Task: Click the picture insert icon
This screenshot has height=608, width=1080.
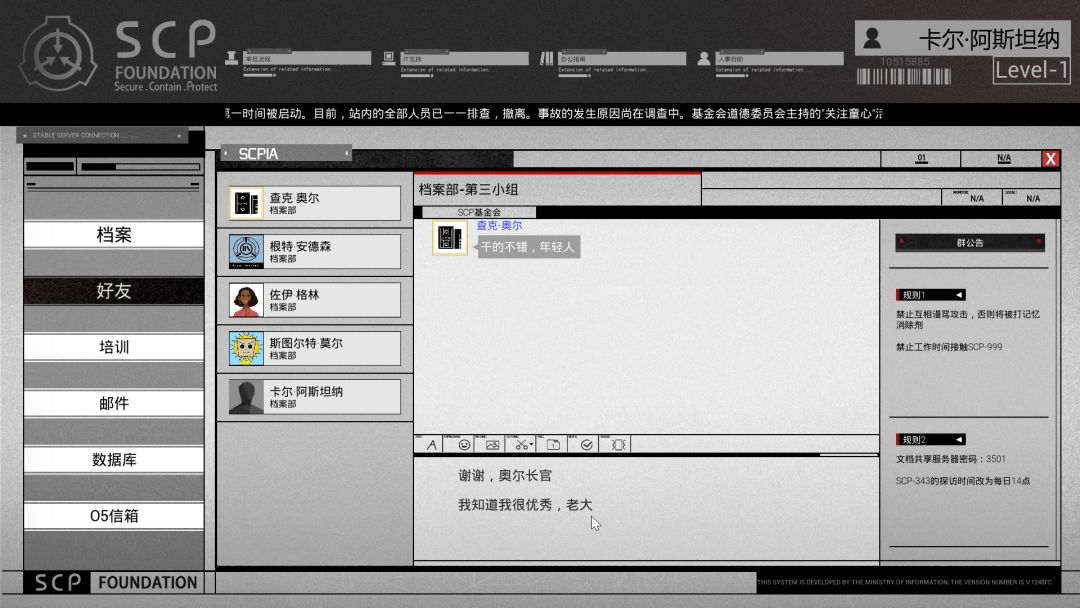Action: (492, 445)
